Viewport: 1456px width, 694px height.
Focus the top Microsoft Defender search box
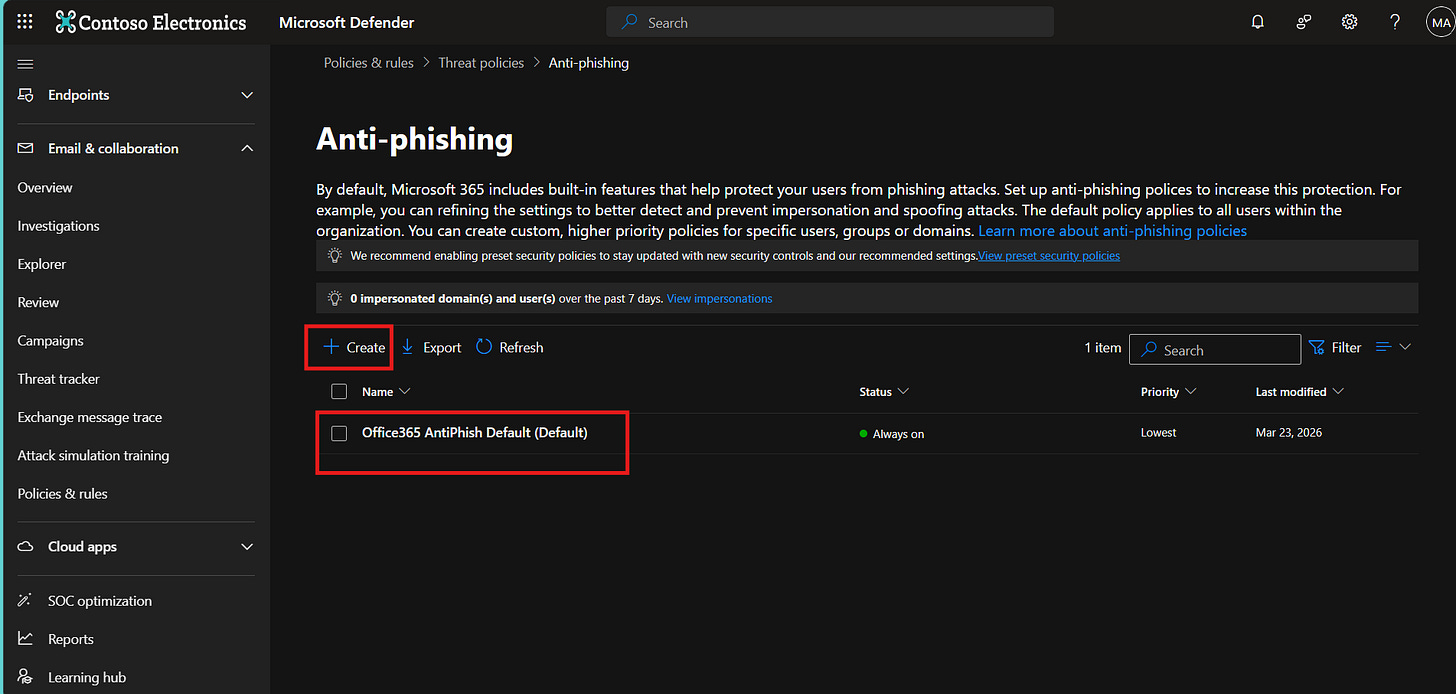830,22
